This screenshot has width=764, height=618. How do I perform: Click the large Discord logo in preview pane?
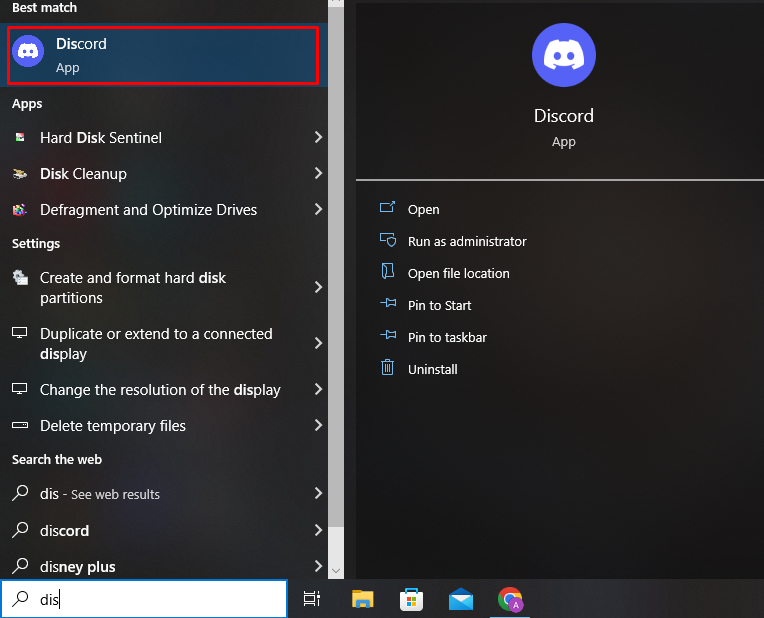click(564, 55)
